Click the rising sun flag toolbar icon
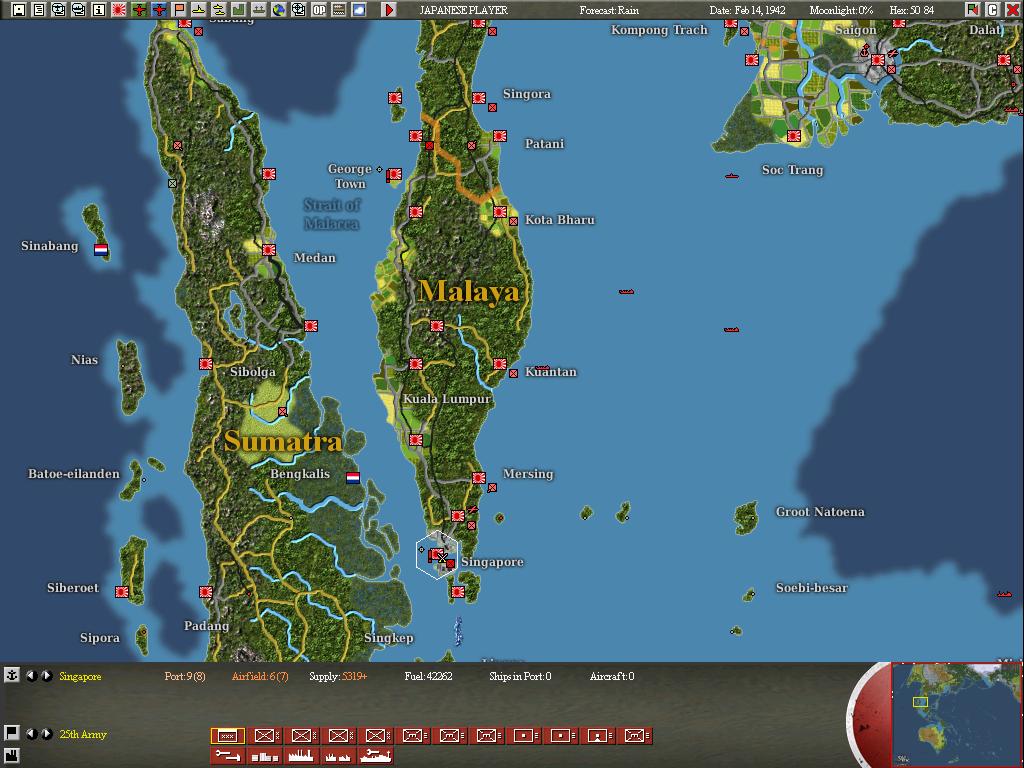1024x768 pixels. (119, 9)
